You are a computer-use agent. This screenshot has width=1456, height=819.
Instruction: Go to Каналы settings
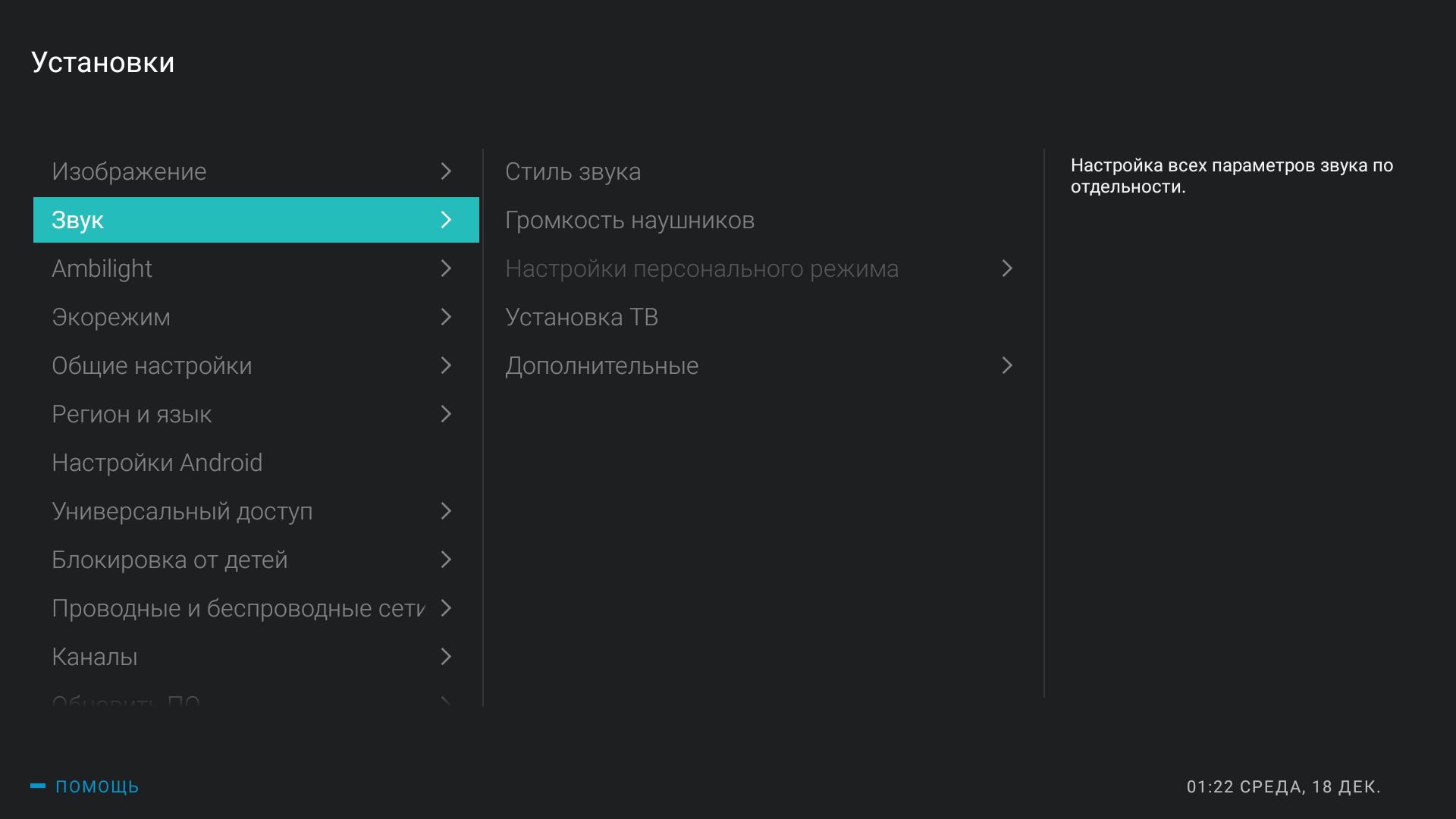[256, 657]
